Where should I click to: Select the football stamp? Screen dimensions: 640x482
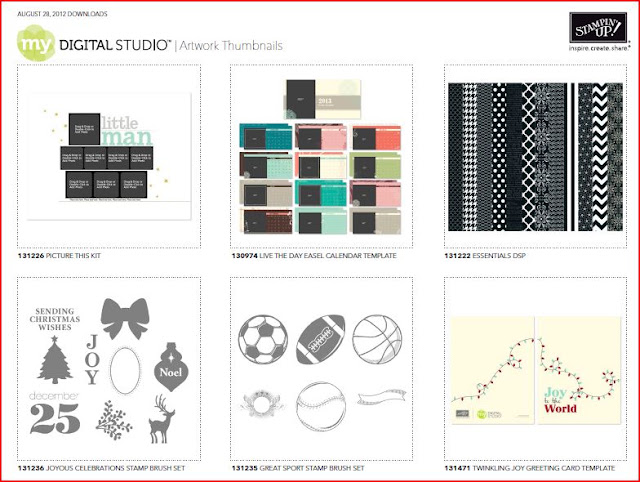tap(320, 339)
